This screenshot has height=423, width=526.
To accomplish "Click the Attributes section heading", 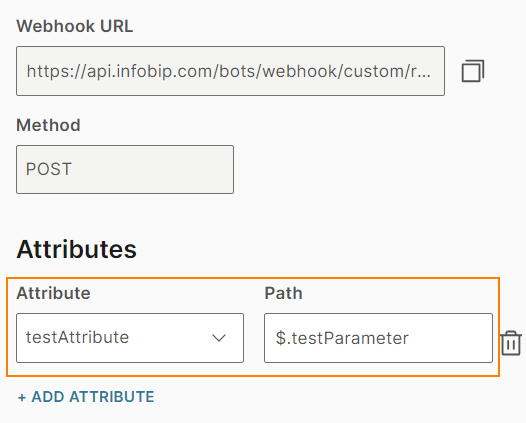I will click(x=76, y=249).
